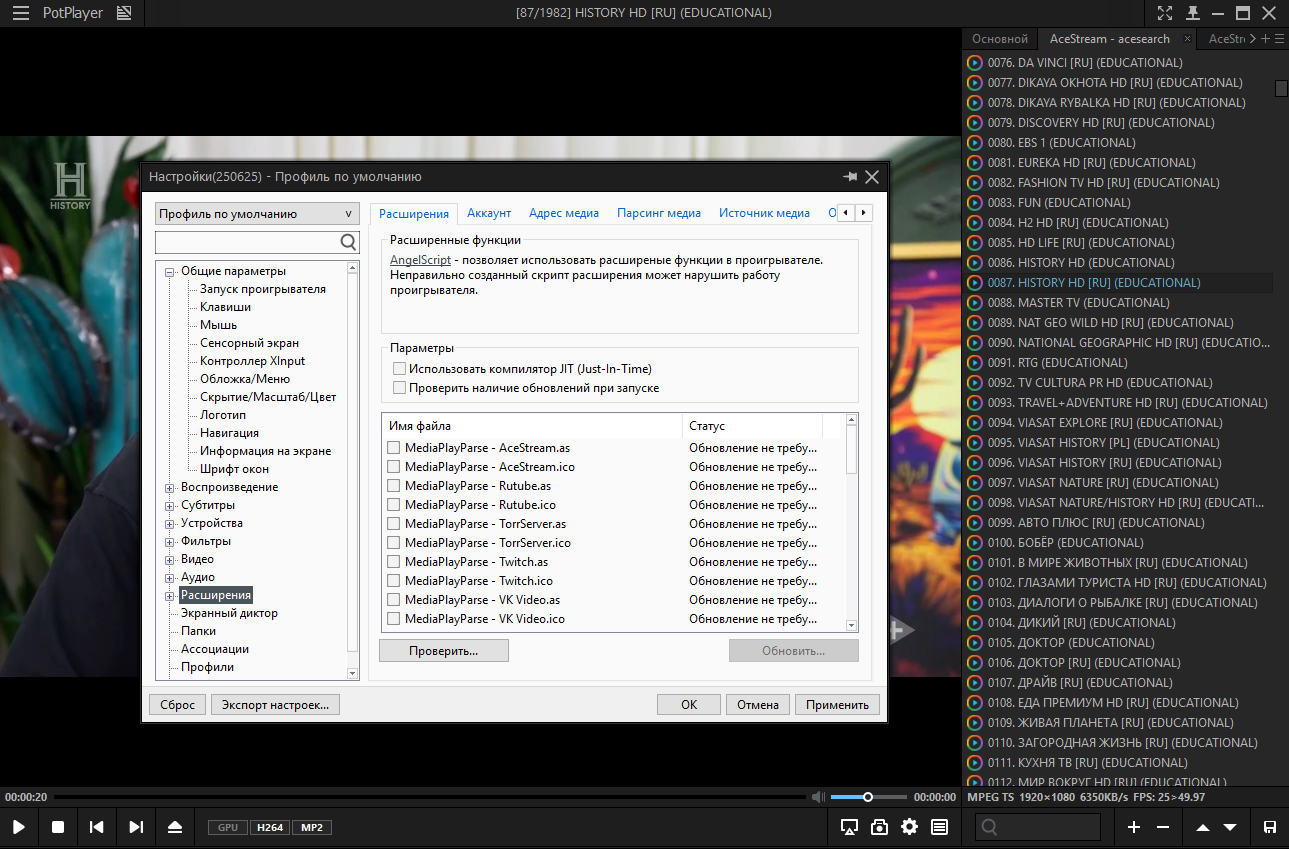Switch to the 'Источник медиа' tab
The height and width of the screenshot is (849, 1289).
click(764, 213)
